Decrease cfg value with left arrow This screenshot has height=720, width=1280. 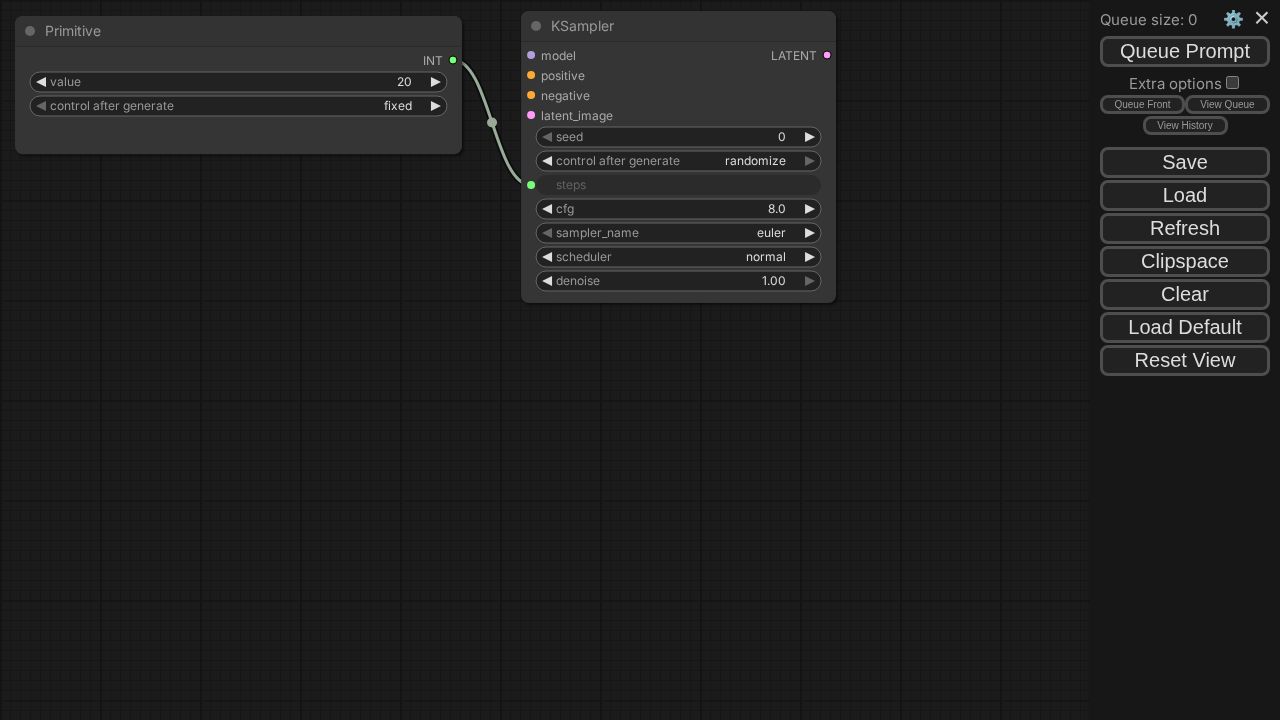tap(547, 209)
